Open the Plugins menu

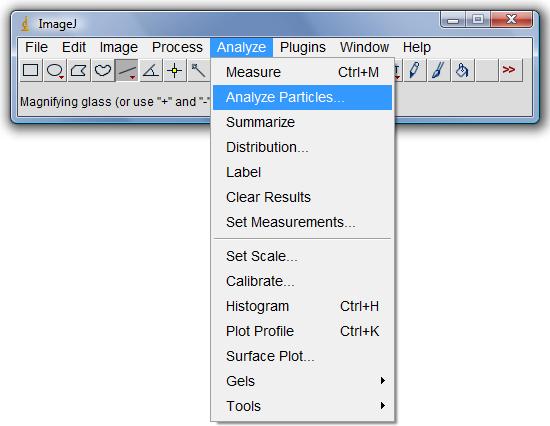[x=303, y=47]
